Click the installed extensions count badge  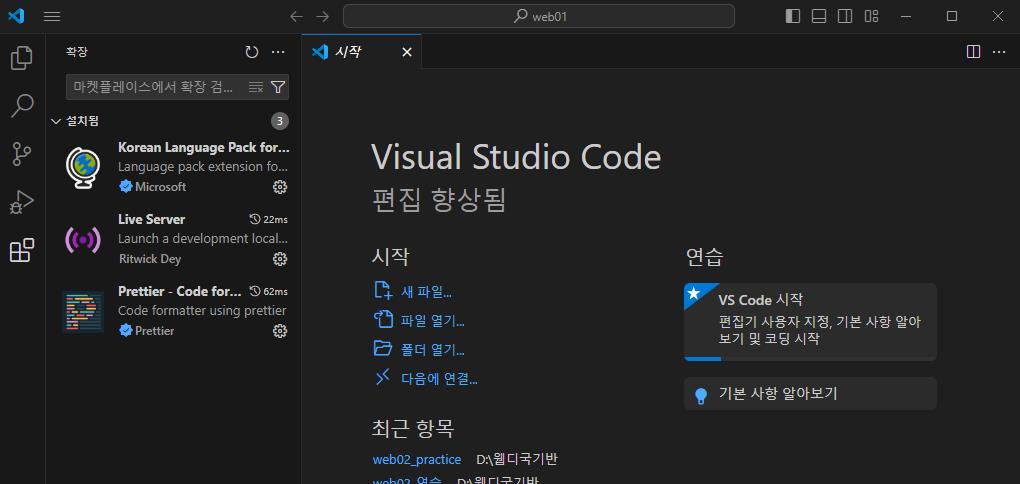point(280,121)
